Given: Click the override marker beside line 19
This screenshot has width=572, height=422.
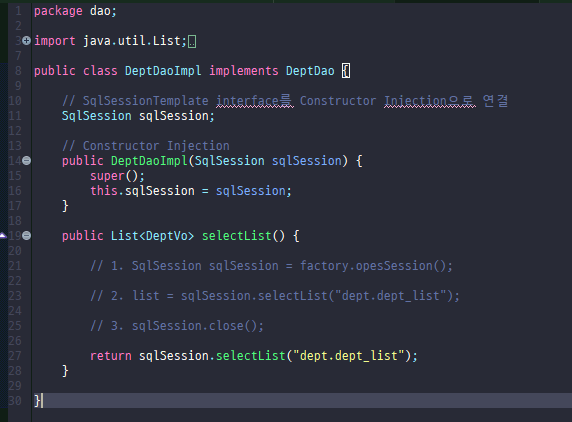Looking at the screenshot, I should [3, 236].
